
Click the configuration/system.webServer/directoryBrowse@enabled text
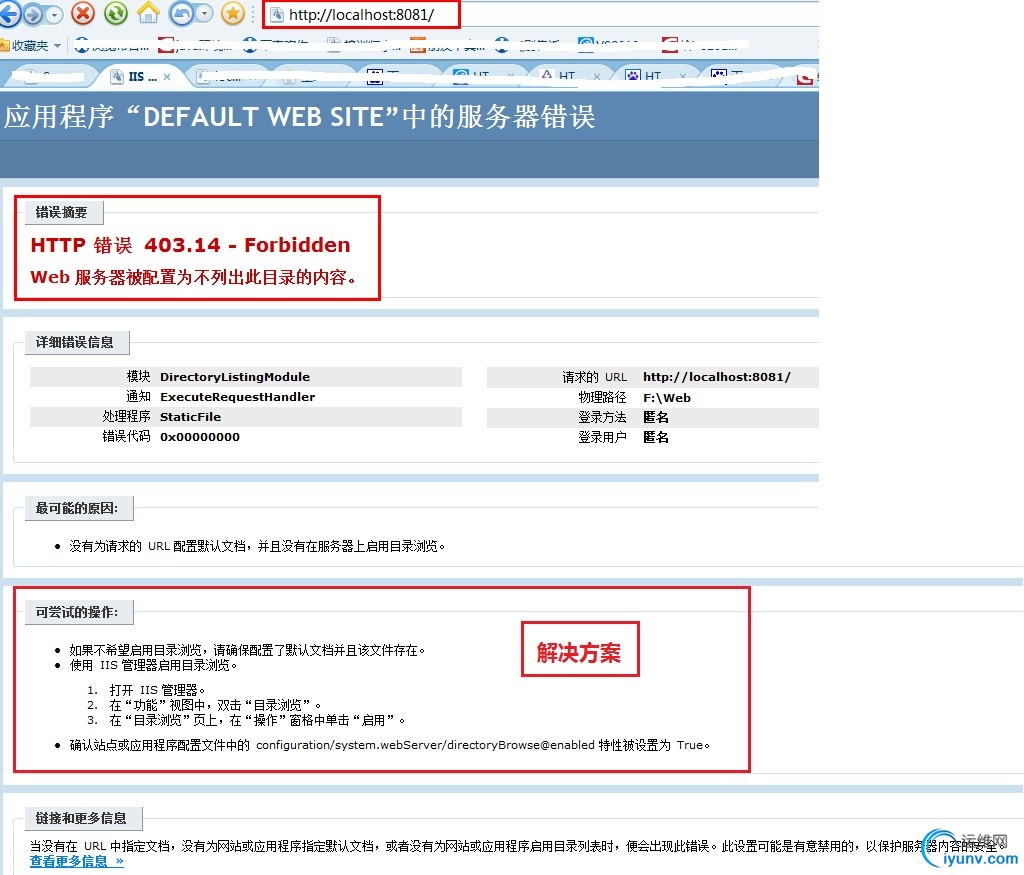425,745
